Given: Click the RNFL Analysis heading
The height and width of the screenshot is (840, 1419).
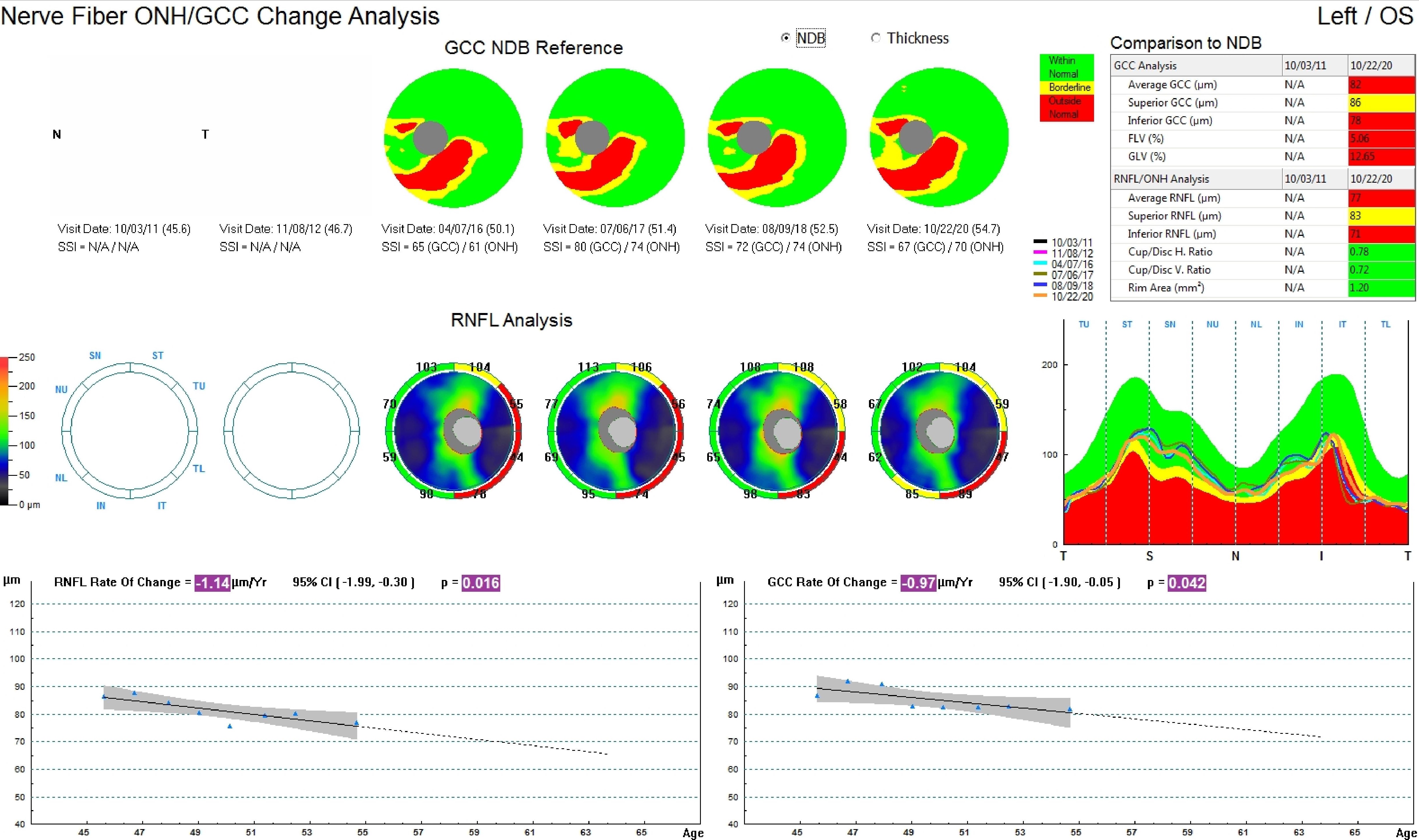Looking at the screenshot, I should [511, 320].
